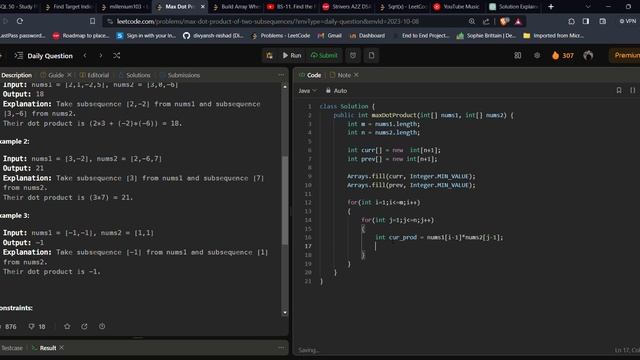
Task: Open description panel more options ellipsis
Action: (281, 75)
